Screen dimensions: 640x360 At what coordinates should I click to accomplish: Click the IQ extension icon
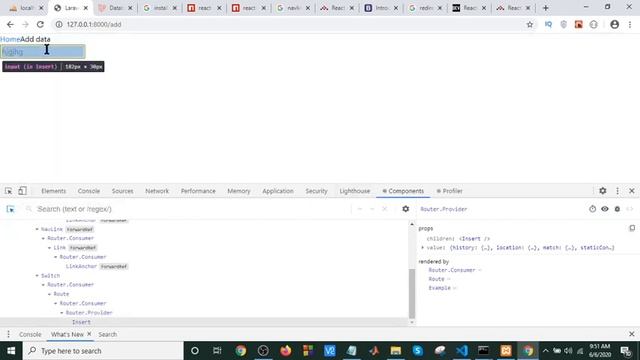tap(548, 24)
